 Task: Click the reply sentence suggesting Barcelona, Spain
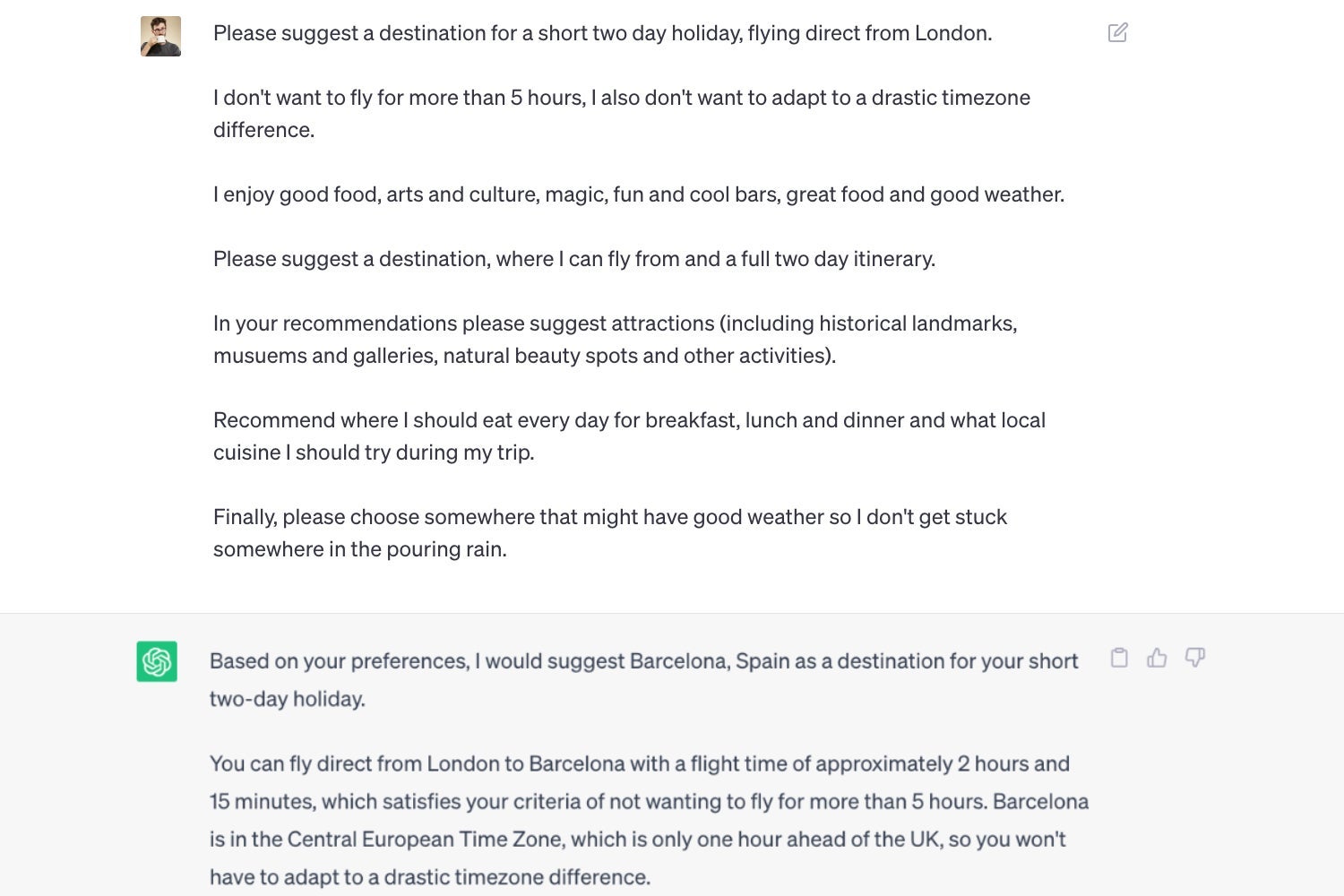click(643, 680)
